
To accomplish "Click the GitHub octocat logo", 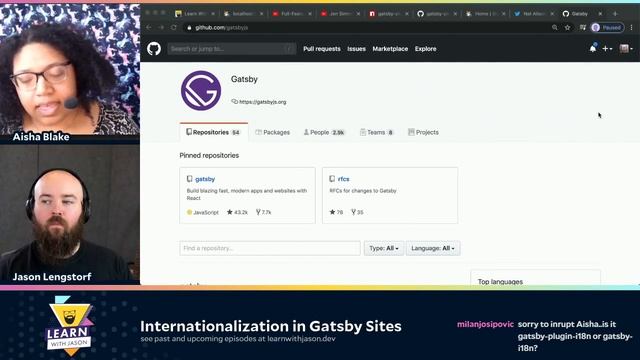I will [154, 49].
